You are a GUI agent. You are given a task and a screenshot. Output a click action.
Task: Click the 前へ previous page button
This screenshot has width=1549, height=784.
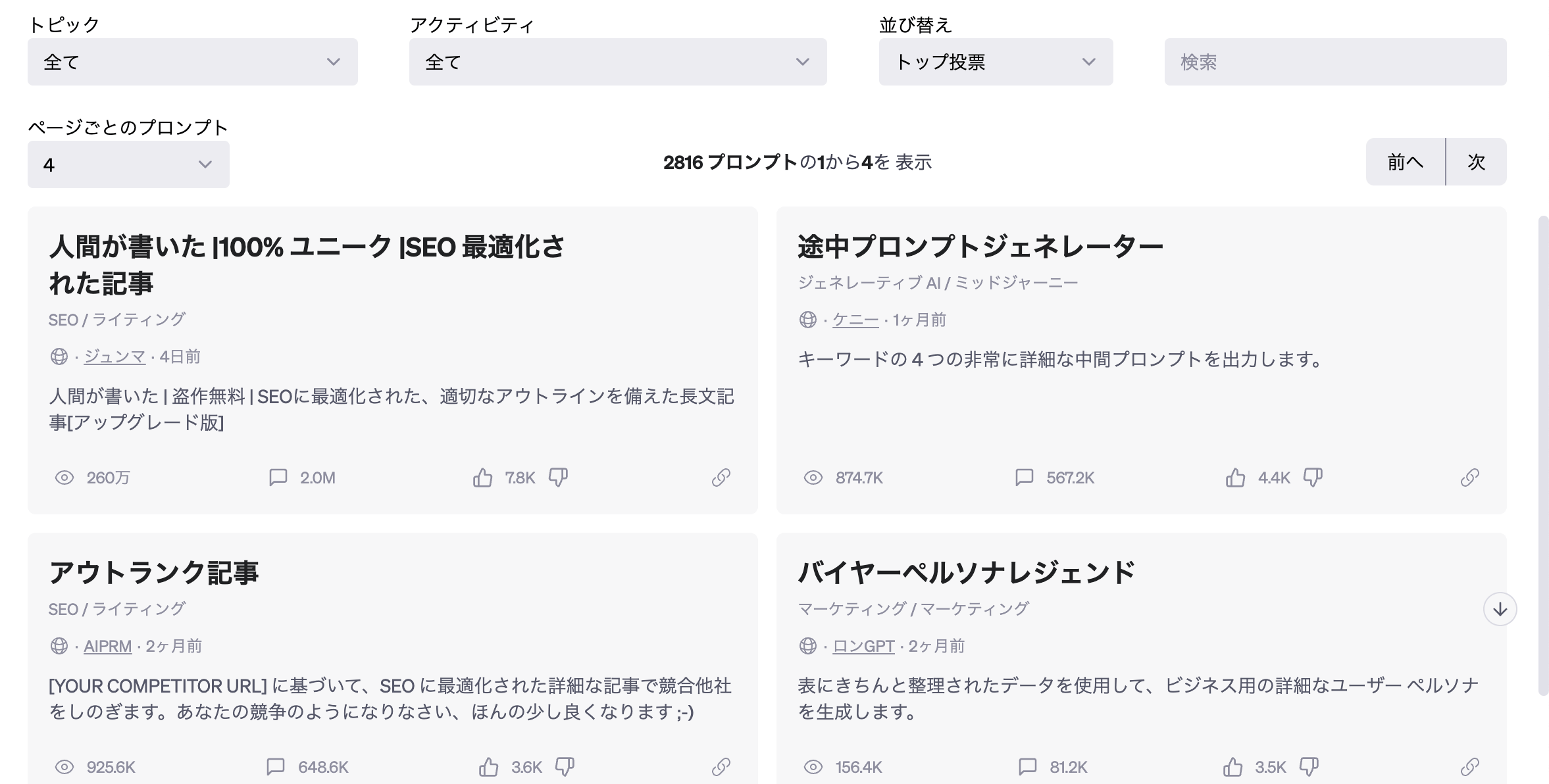[1404, 161]
